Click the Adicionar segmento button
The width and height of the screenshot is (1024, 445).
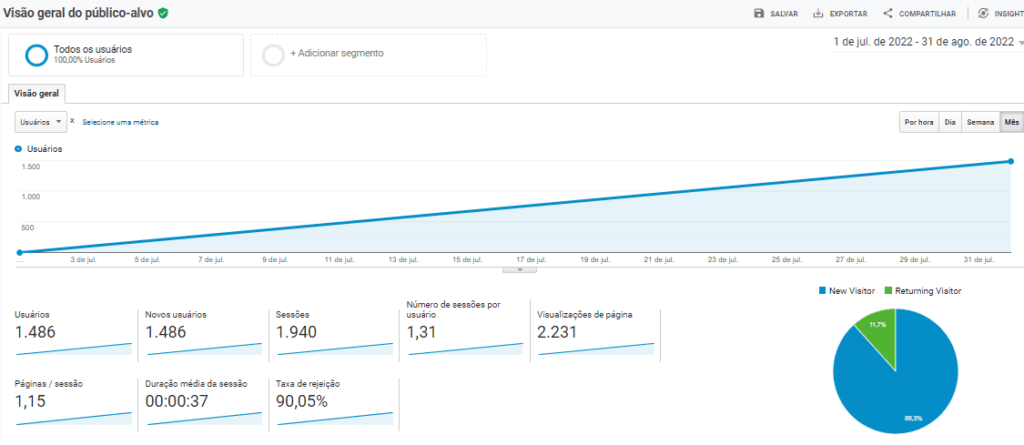336,53
